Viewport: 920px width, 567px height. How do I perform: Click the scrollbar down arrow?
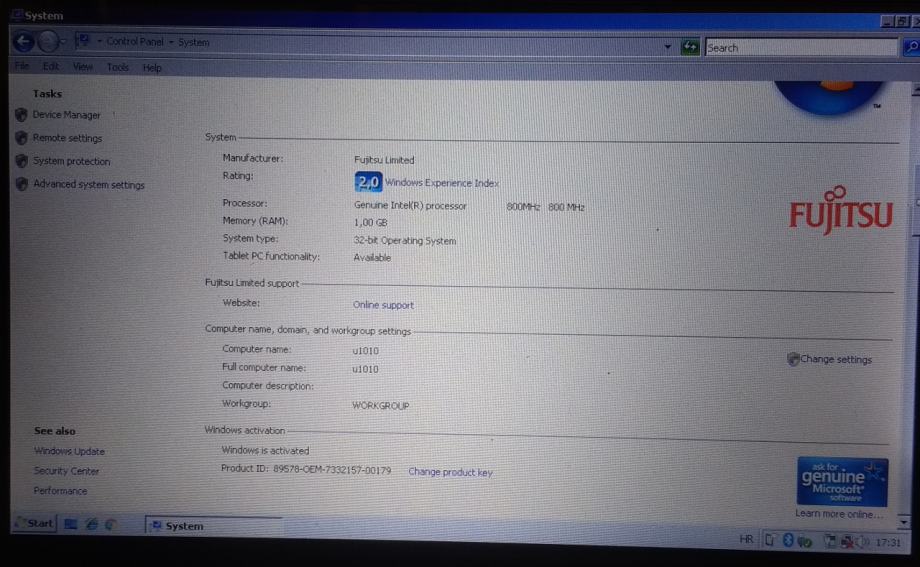point(904,521)
